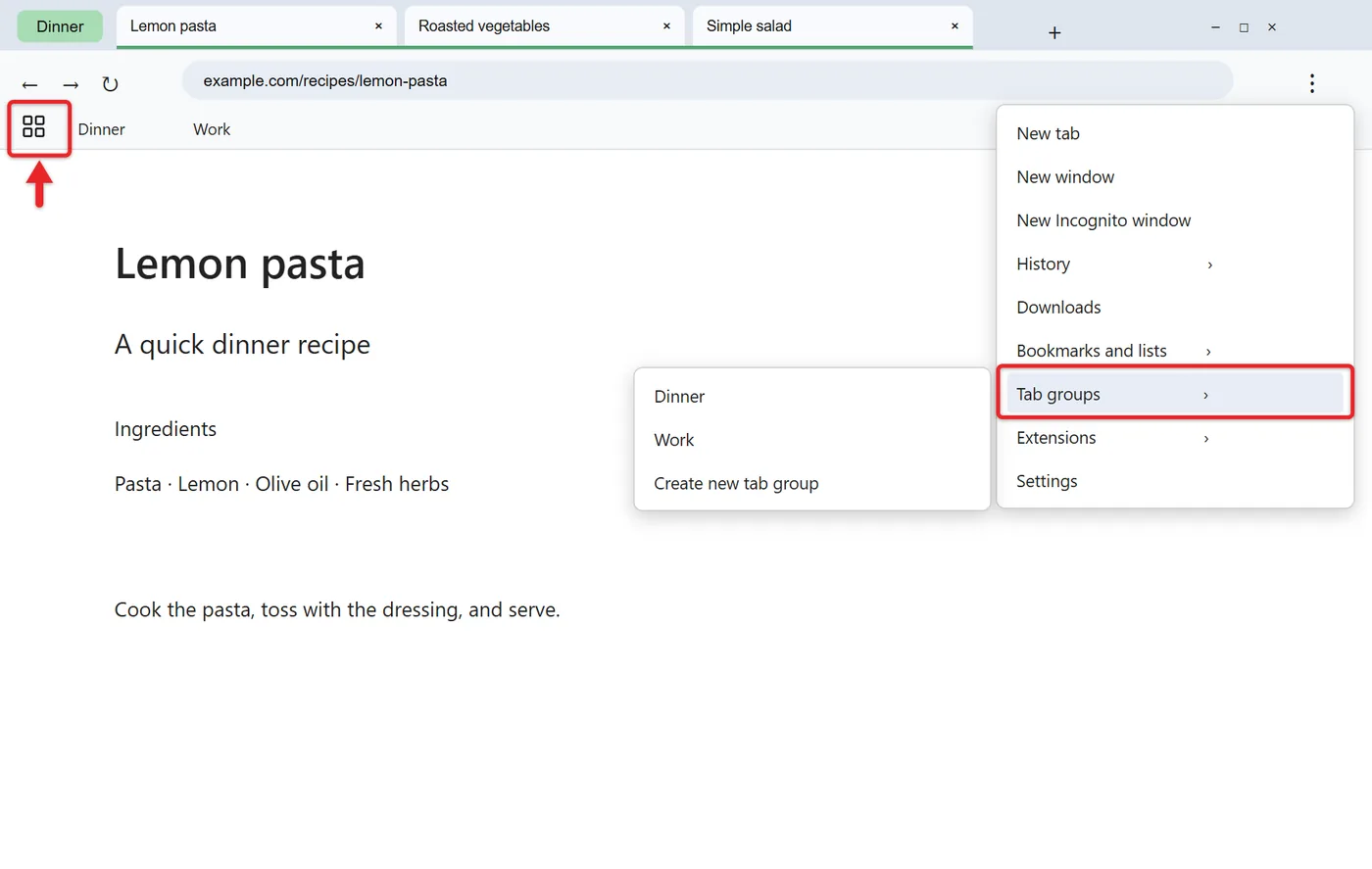Click Create new tab group
1372x869 pixels.
click(x=812, y=484)
